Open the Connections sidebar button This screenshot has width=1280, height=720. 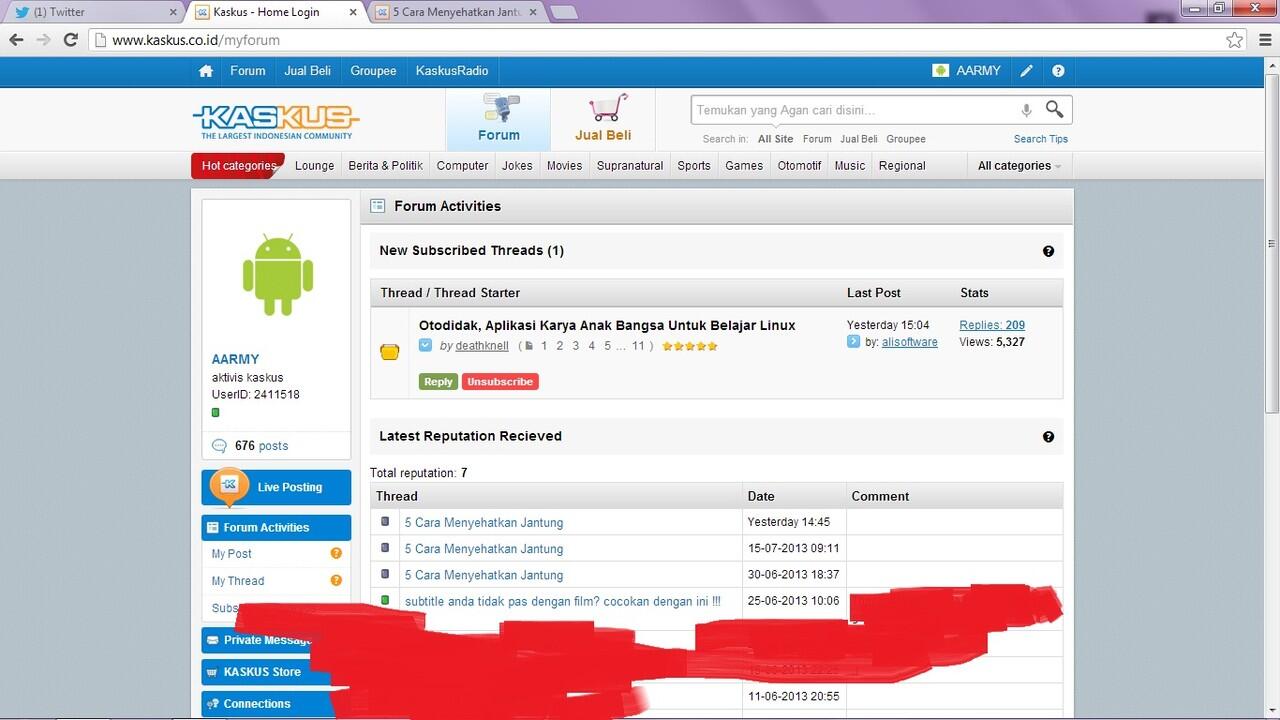[276, 704]
